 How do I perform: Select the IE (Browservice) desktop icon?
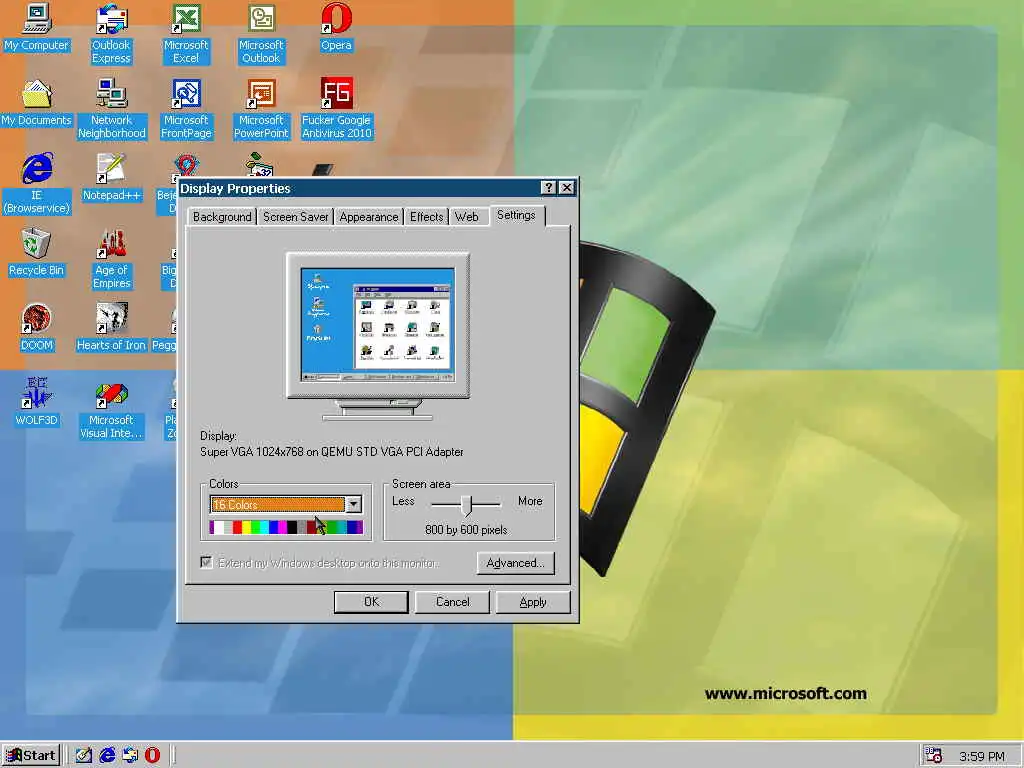tap(37, 184)
